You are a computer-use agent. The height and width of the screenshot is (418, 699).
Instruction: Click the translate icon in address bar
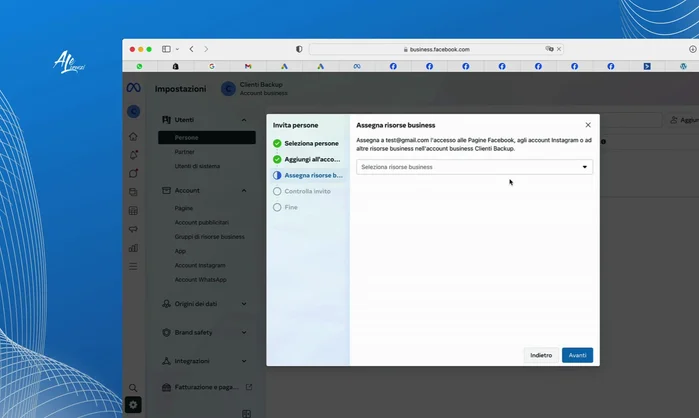click(549, 49)
